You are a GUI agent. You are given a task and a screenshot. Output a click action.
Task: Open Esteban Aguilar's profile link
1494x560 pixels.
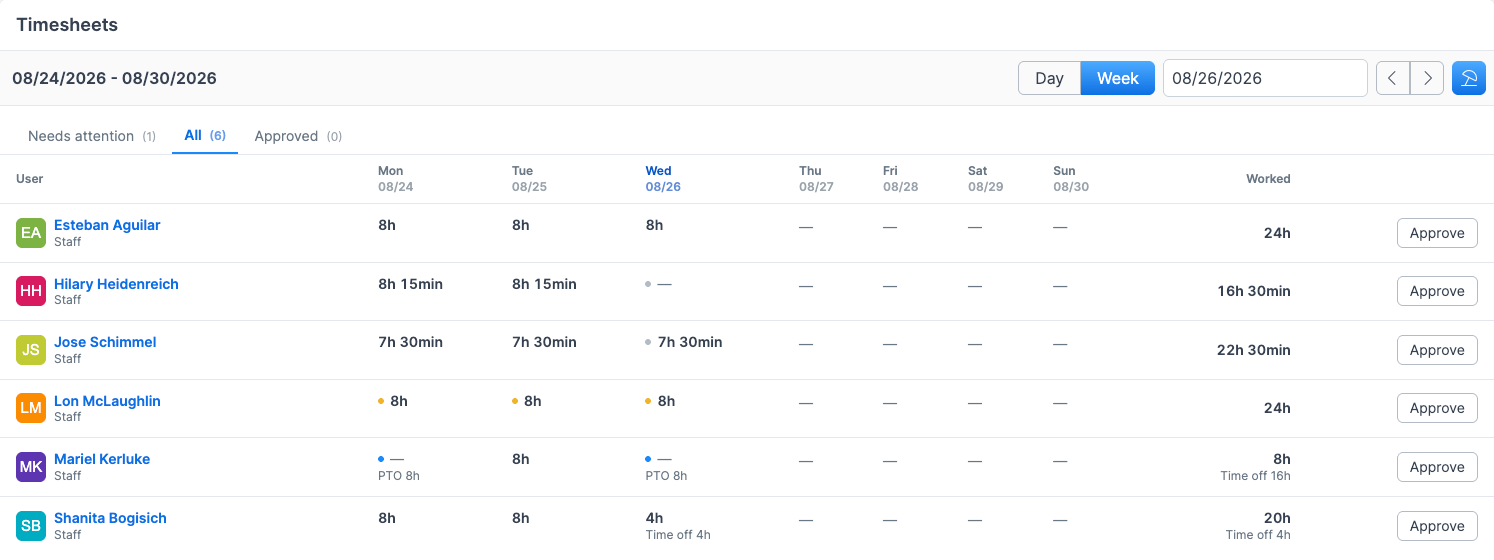pyautogui.click(x=107, y=225)
